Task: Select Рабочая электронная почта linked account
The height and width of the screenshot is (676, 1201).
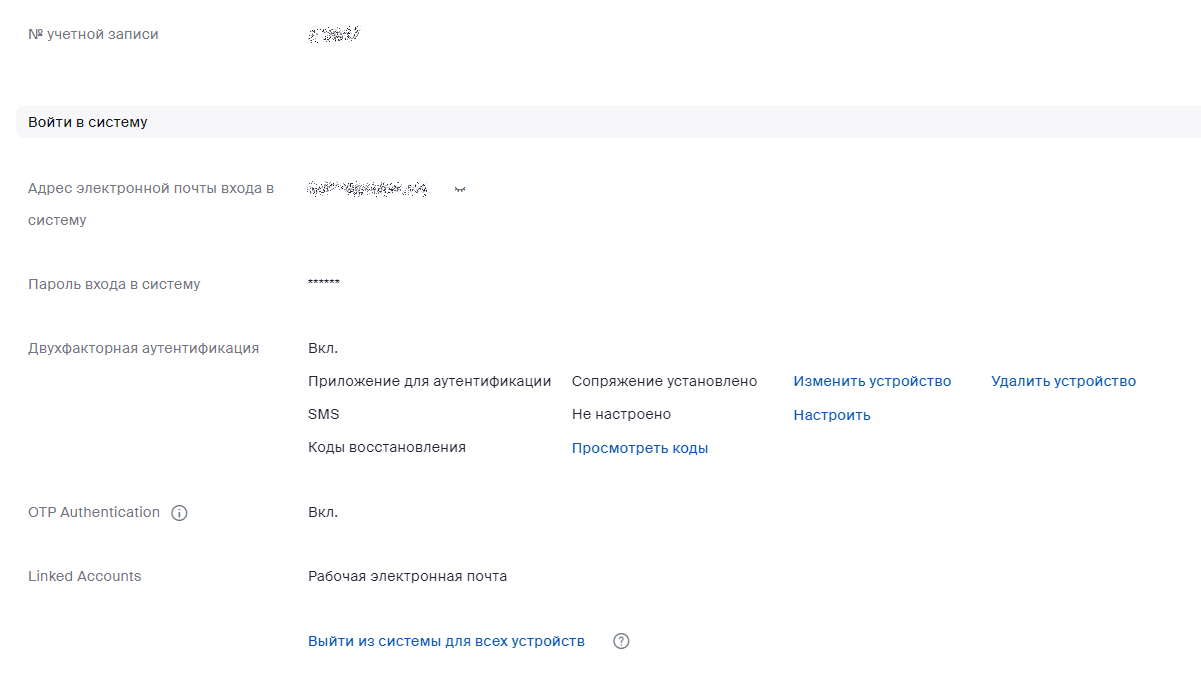Action: click(407, 576)
